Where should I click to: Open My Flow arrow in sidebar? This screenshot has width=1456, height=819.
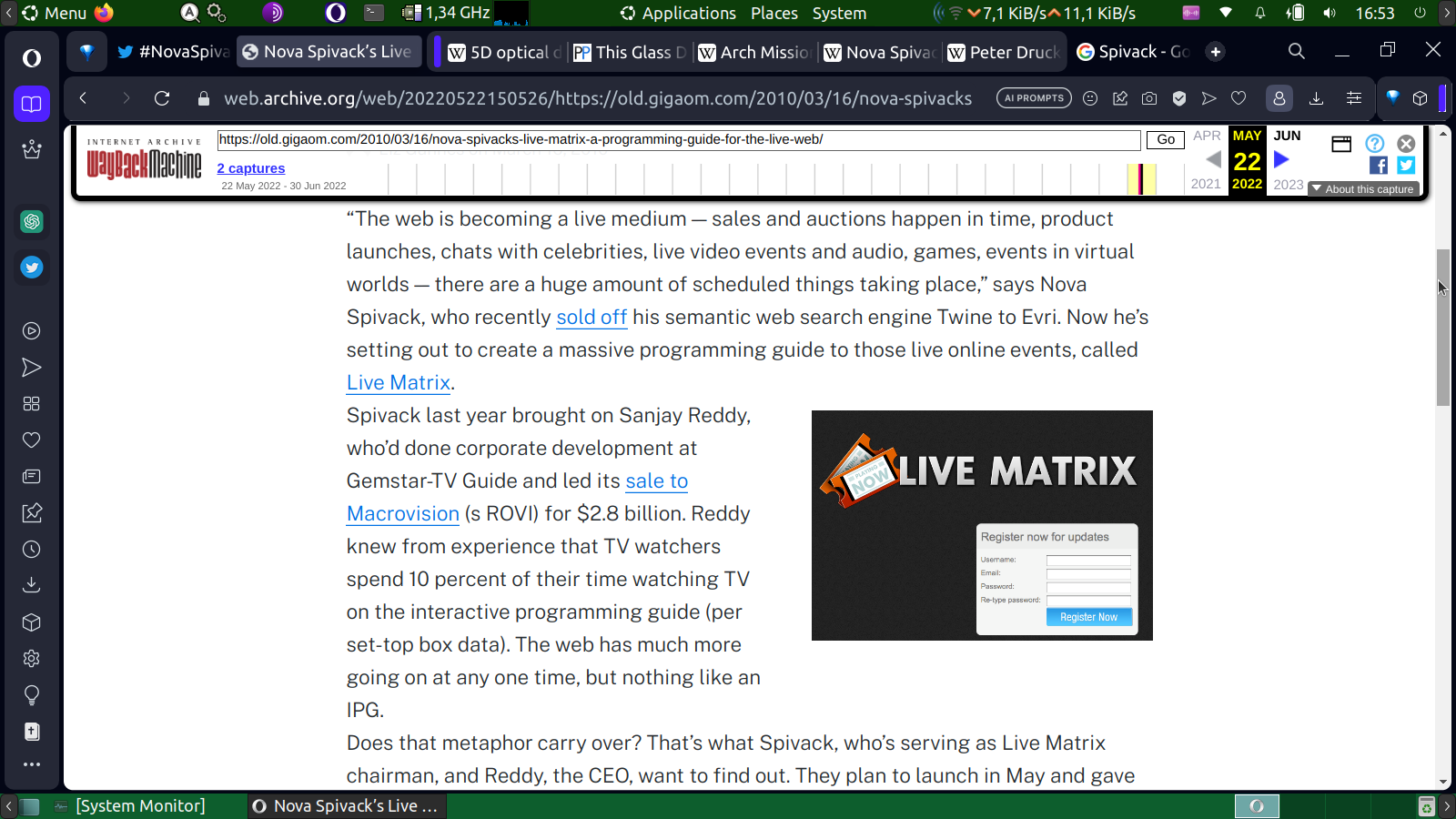coord(32,368)
